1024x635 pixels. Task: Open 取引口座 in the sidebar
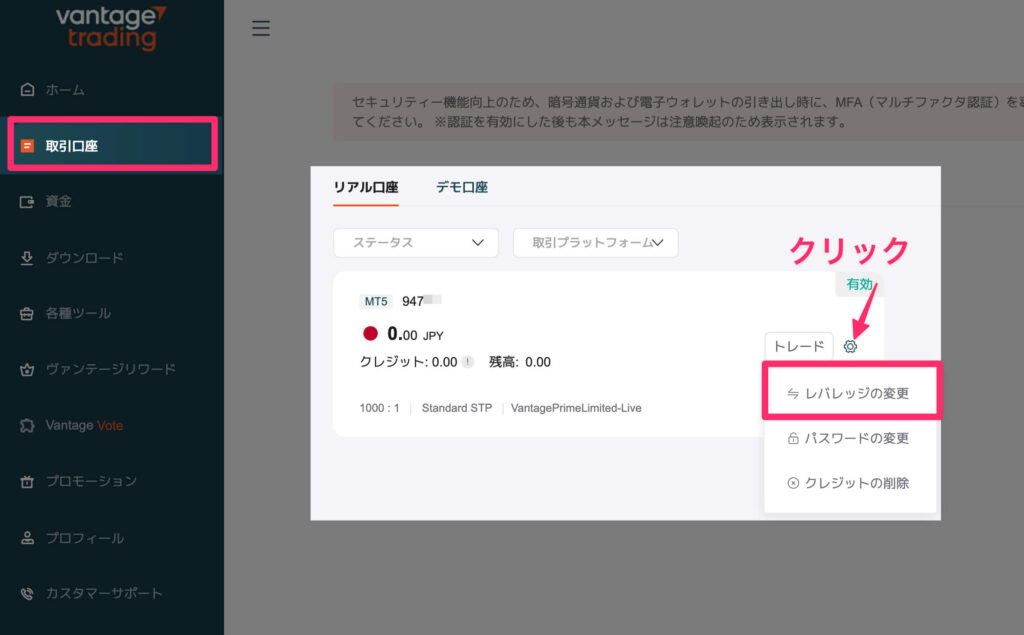(x=111, y=146)
